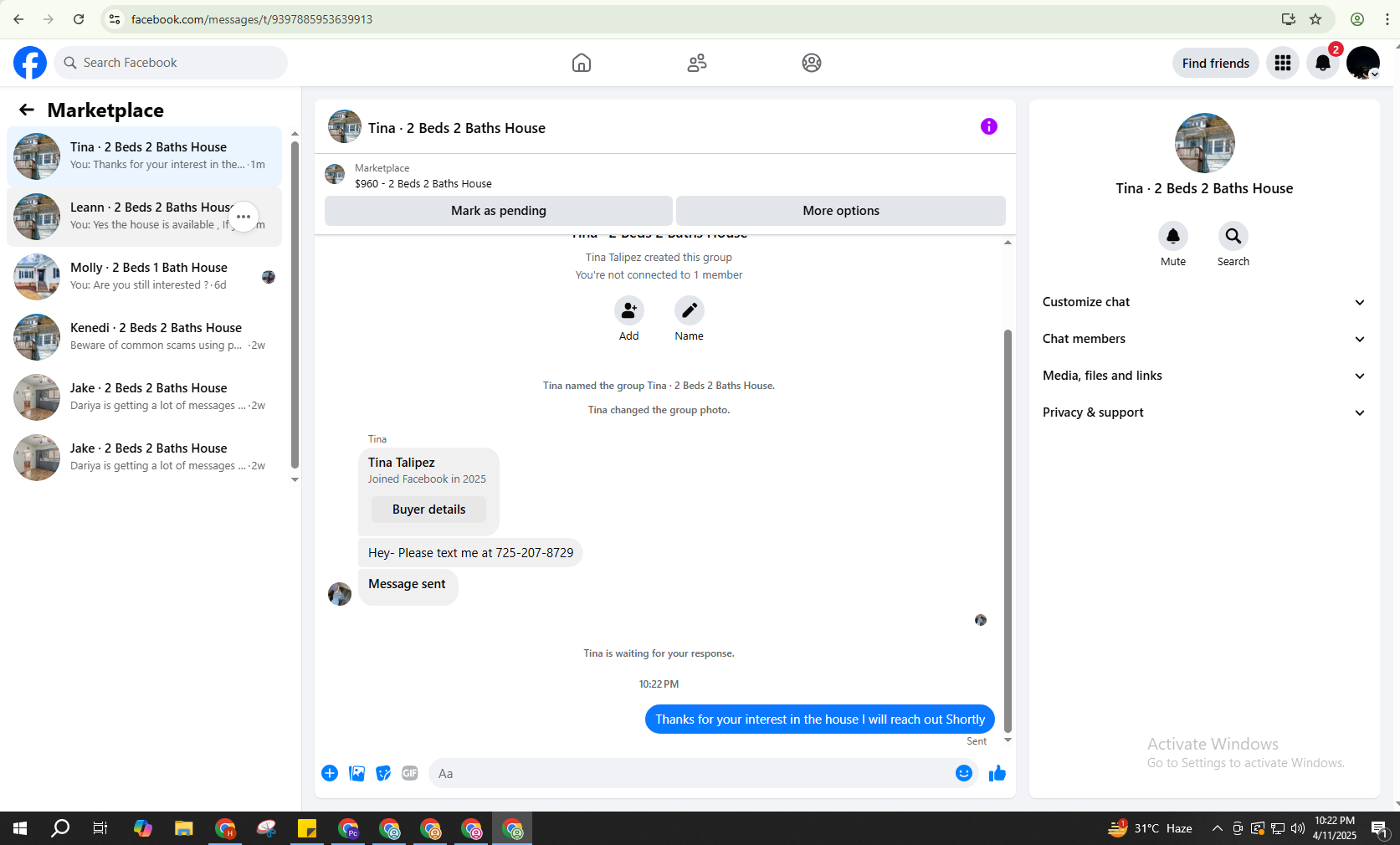Choose a sticker in the composer

(383, 773)
